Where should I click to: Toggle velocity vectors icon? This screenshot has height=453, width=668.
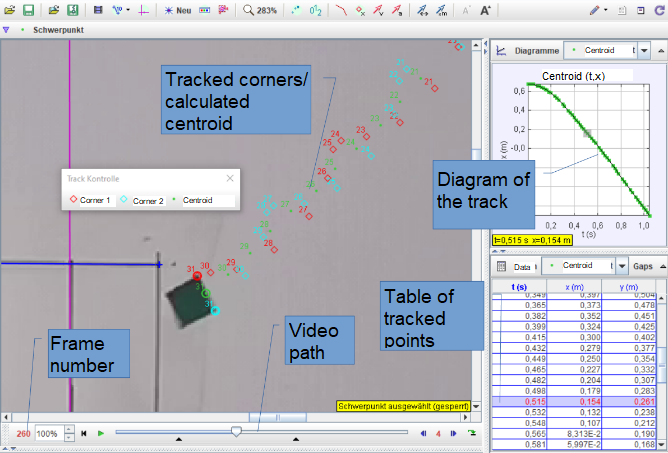pos(378,10)
